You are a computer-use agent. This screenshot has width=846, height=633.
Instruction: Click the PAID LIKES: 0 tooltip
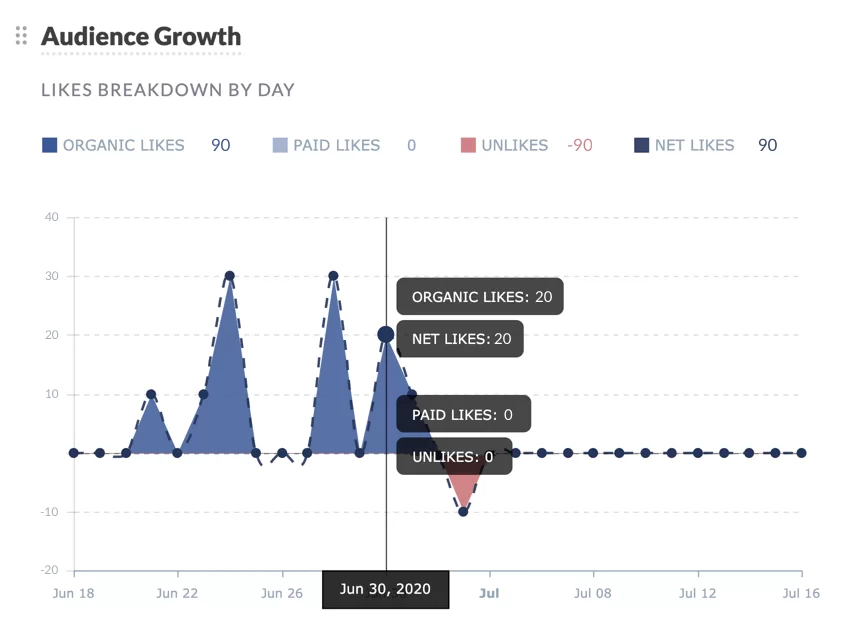pyautogui.click(x=463, y=414)
